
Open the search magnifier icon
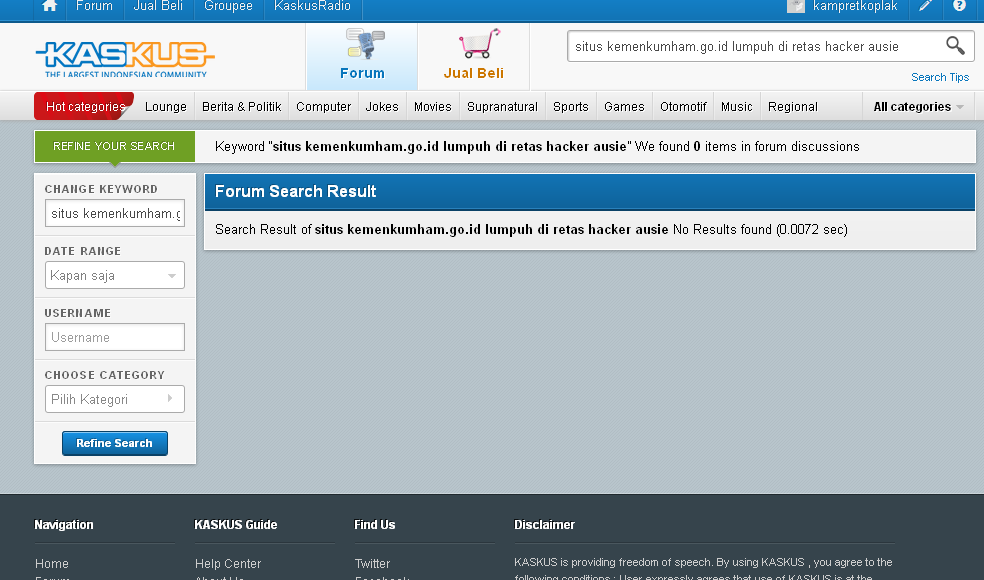coord(954,46)
